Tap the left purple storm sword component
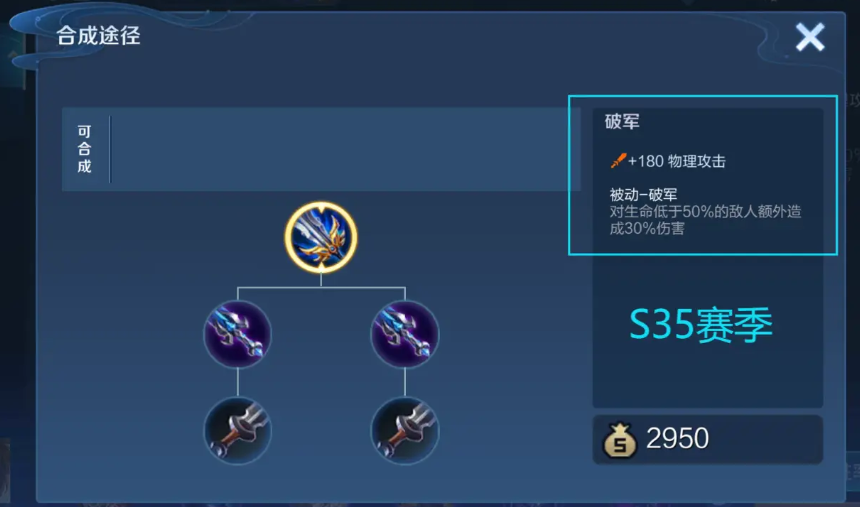 click(x=237, y=334)
